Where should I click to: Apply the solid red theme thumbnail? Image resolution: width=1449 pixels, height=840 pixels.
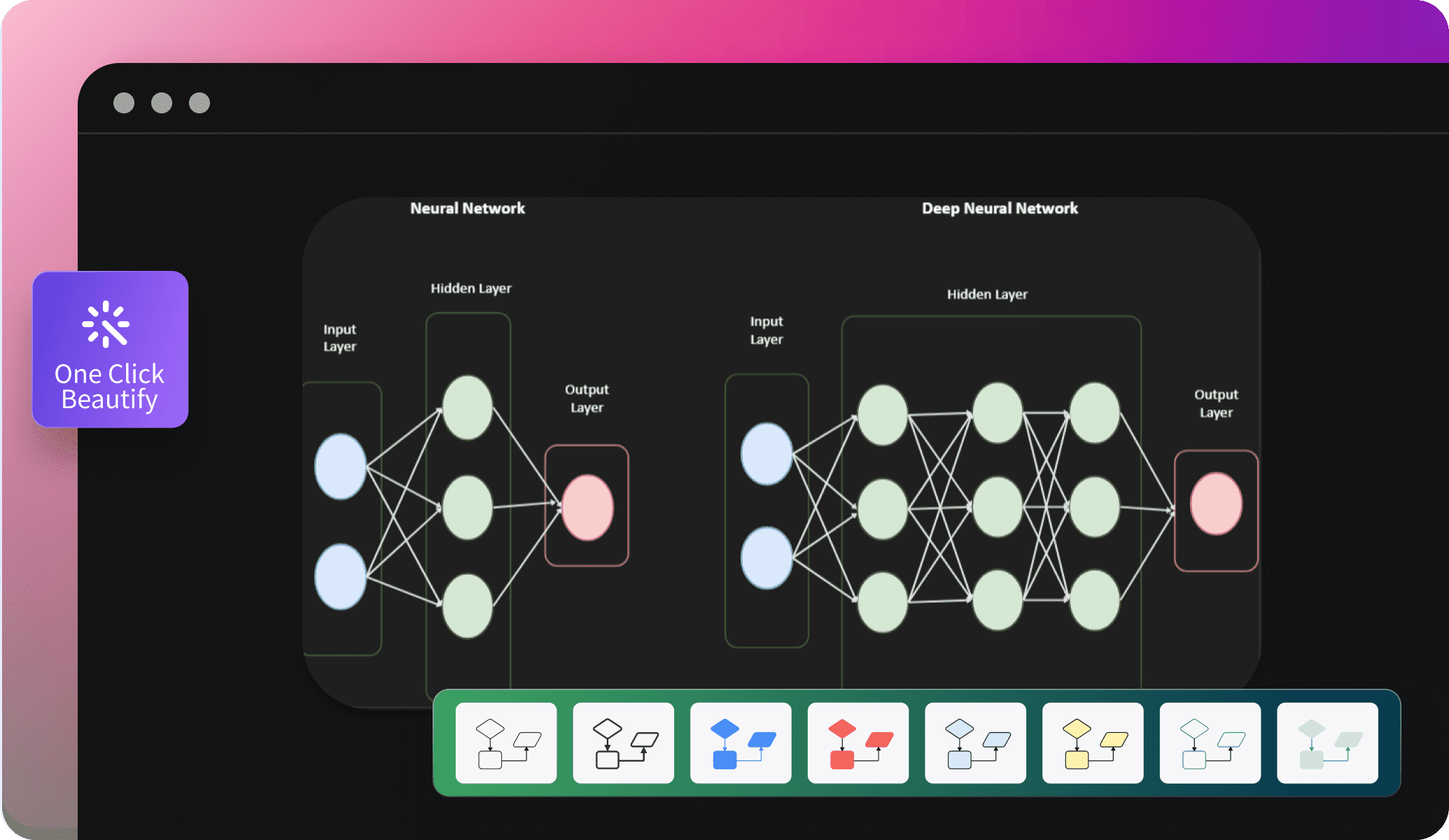858,743
